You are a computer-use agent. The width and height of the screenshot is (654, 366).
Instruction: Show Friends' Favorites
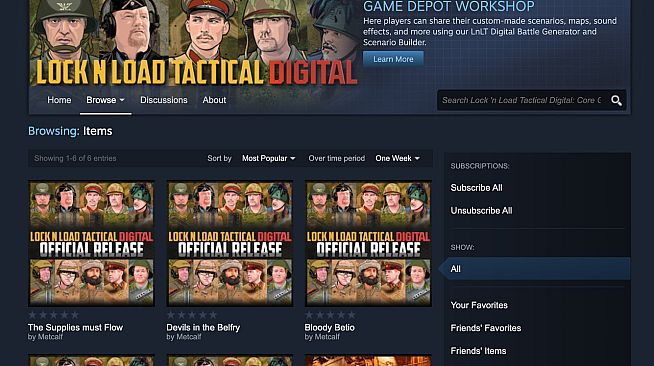[x=486, y=328]
